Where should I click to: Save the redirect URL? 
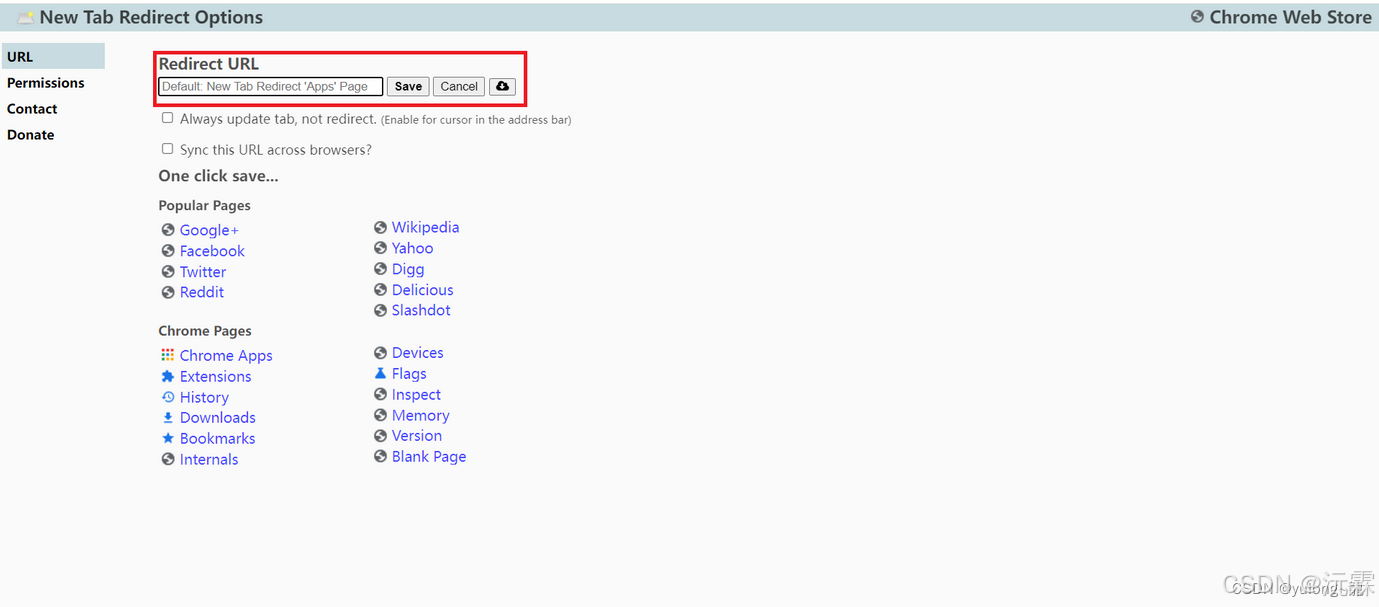tap(408, 86)
